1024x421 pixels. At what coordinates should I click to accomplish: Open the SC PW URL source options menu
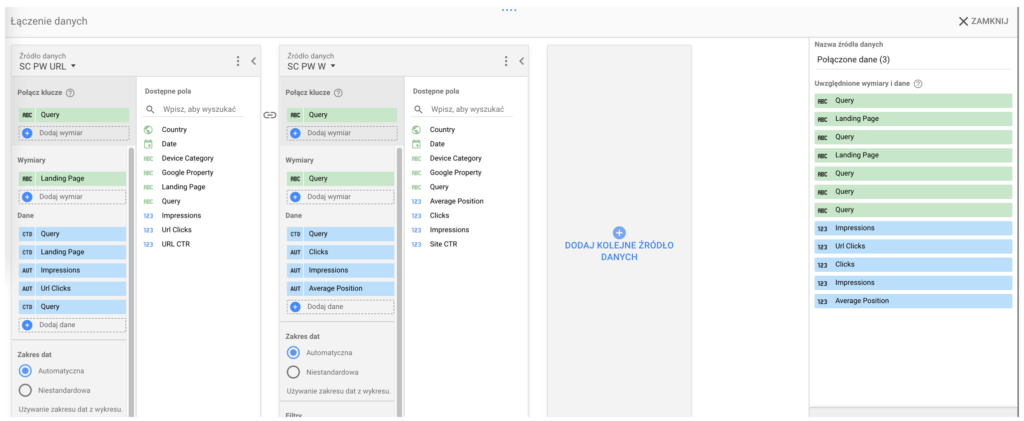[237, 61]
